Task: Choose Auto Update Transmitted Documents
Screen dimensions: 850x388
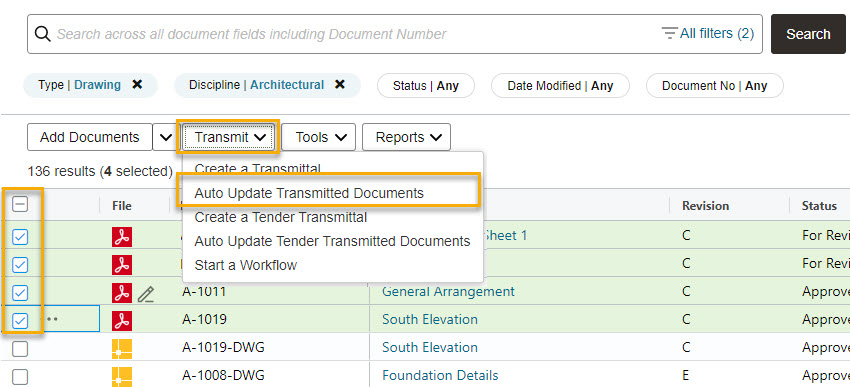Action: 309,193
